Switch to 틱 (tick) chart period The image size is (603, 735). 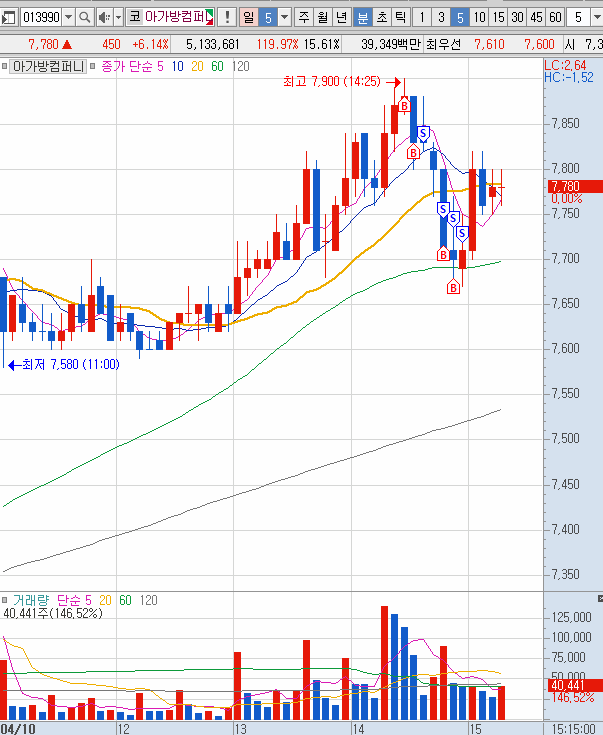coord(400,17)
